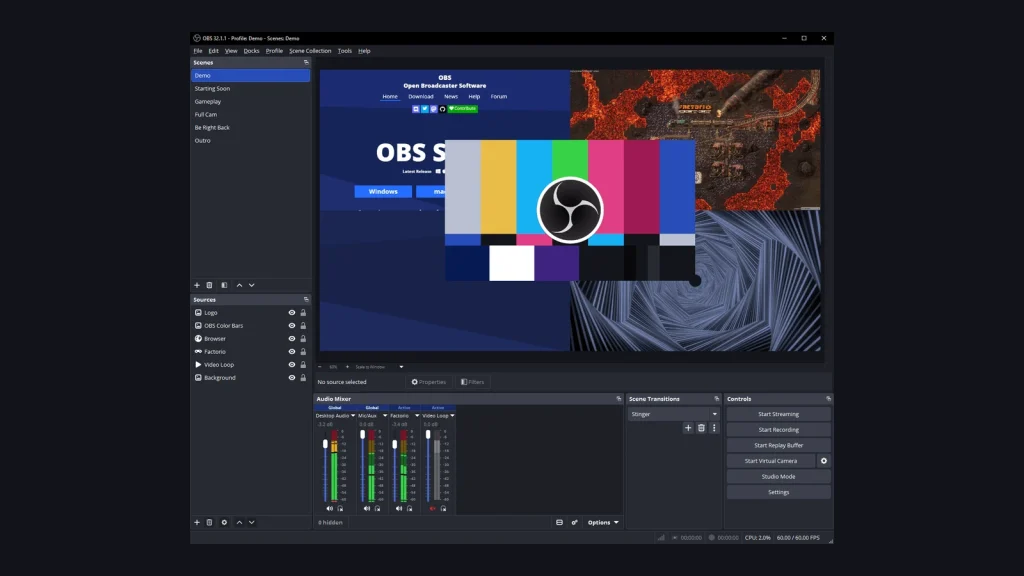The height and width of the screenshot is (576, 1024).
Task: Adjust the Desktop Audio volume slider
Action: (325, 444)
